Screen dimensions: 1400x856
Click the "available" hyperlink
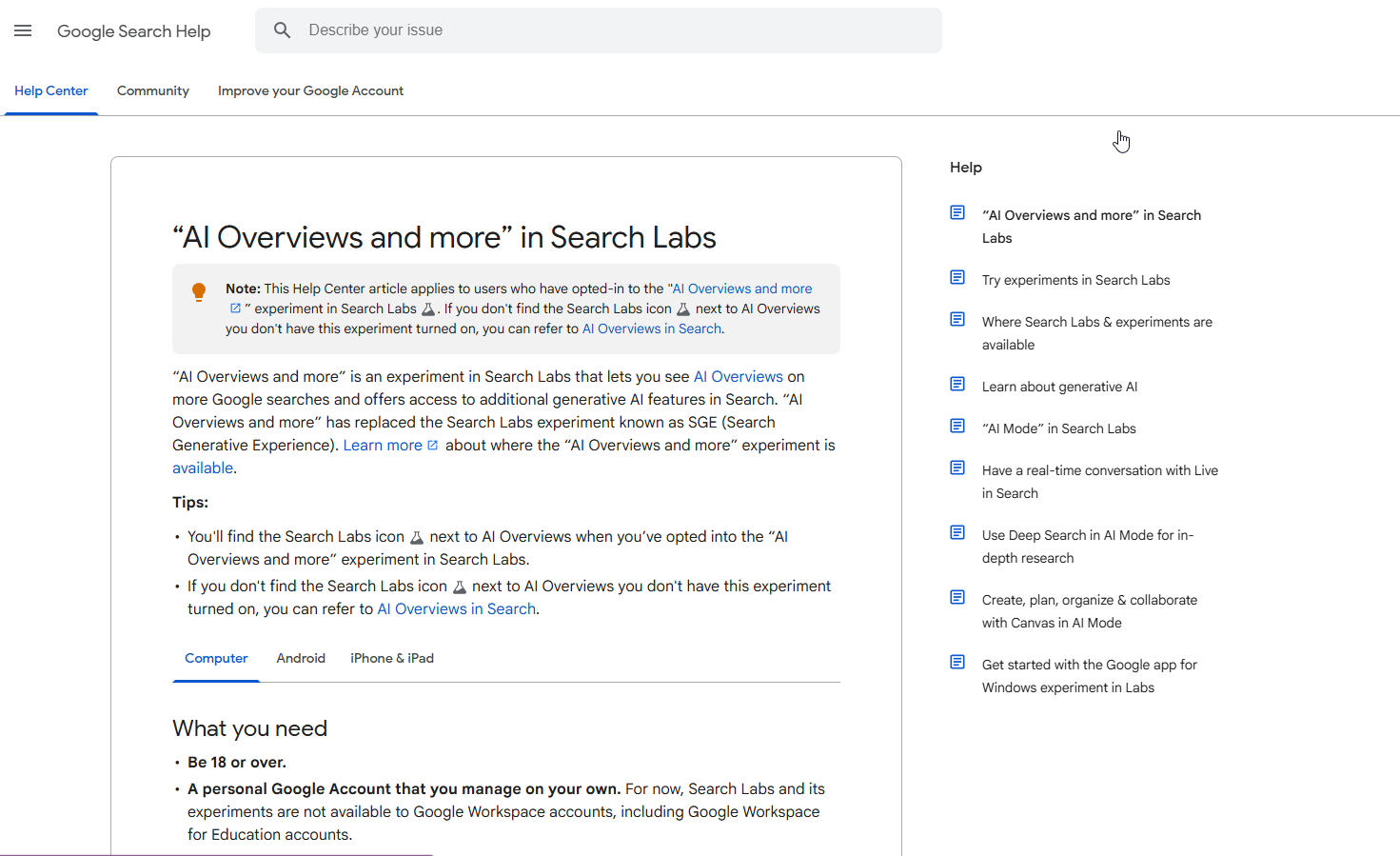pos(203,468)
